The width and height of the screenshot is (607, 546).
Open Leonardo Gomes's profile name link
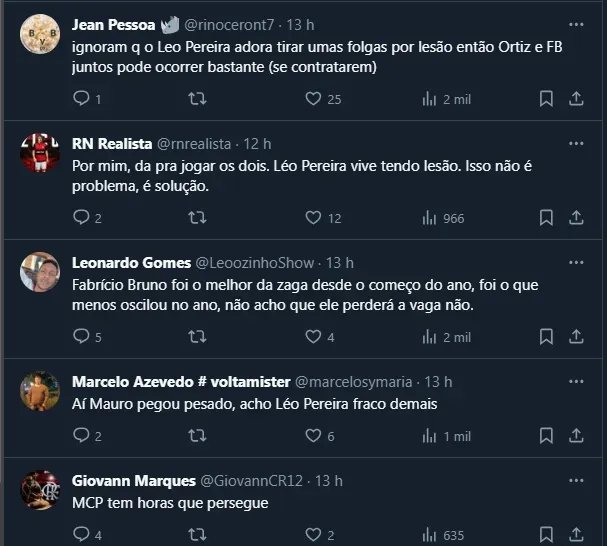tap(132, 263)
